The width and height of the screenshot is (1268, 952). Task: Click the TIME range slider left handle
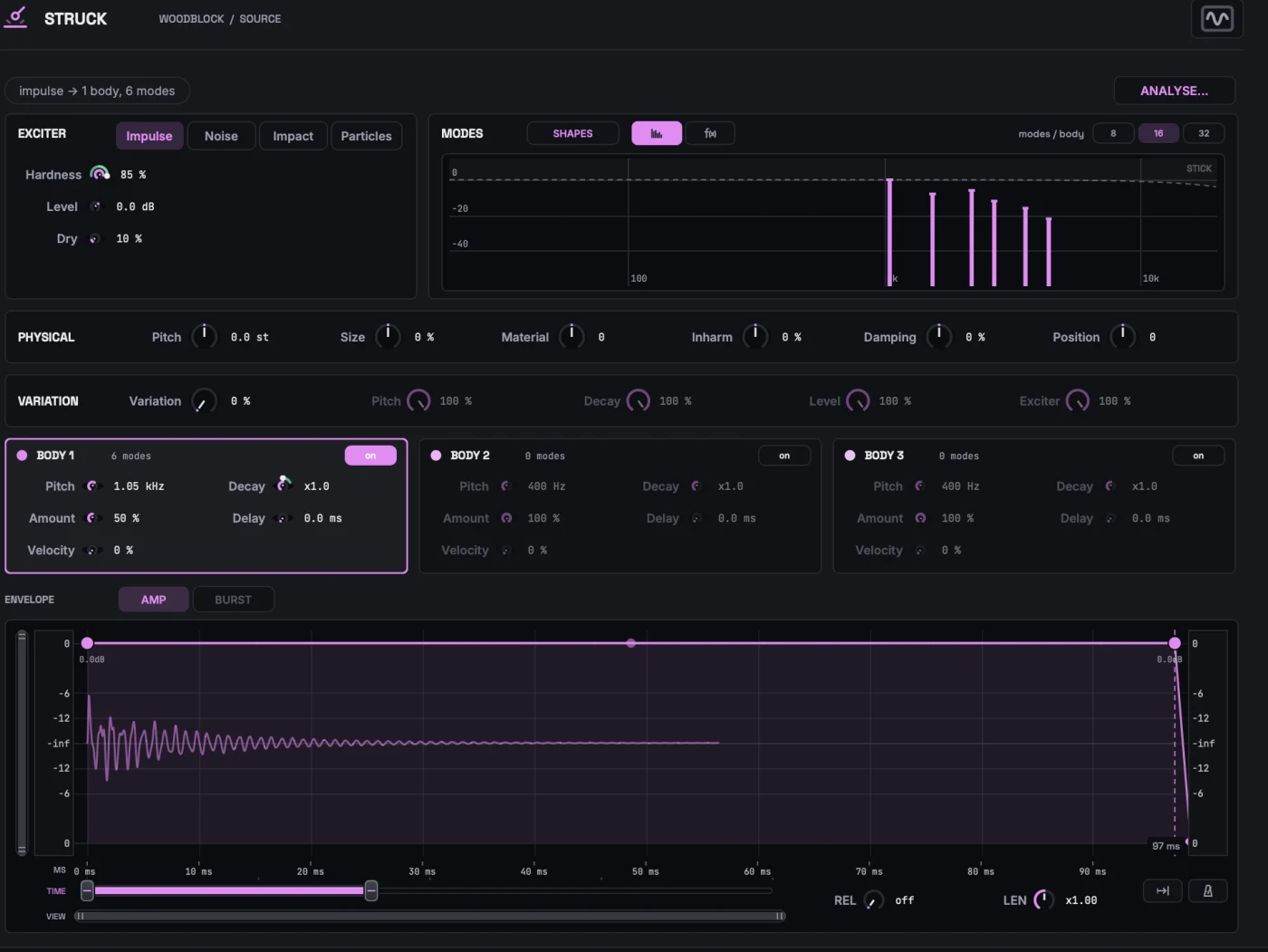click(87, 891)
